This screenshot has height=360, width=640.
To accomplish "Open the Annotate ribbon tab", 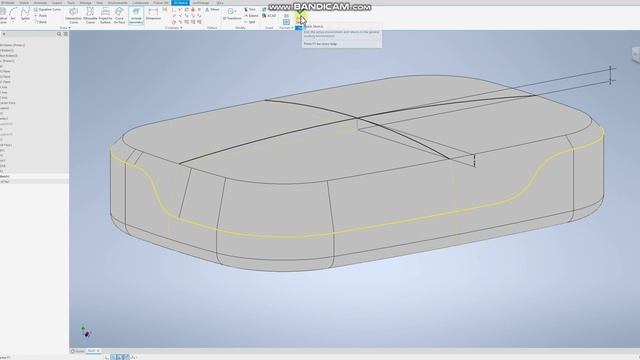I will 40,3.
